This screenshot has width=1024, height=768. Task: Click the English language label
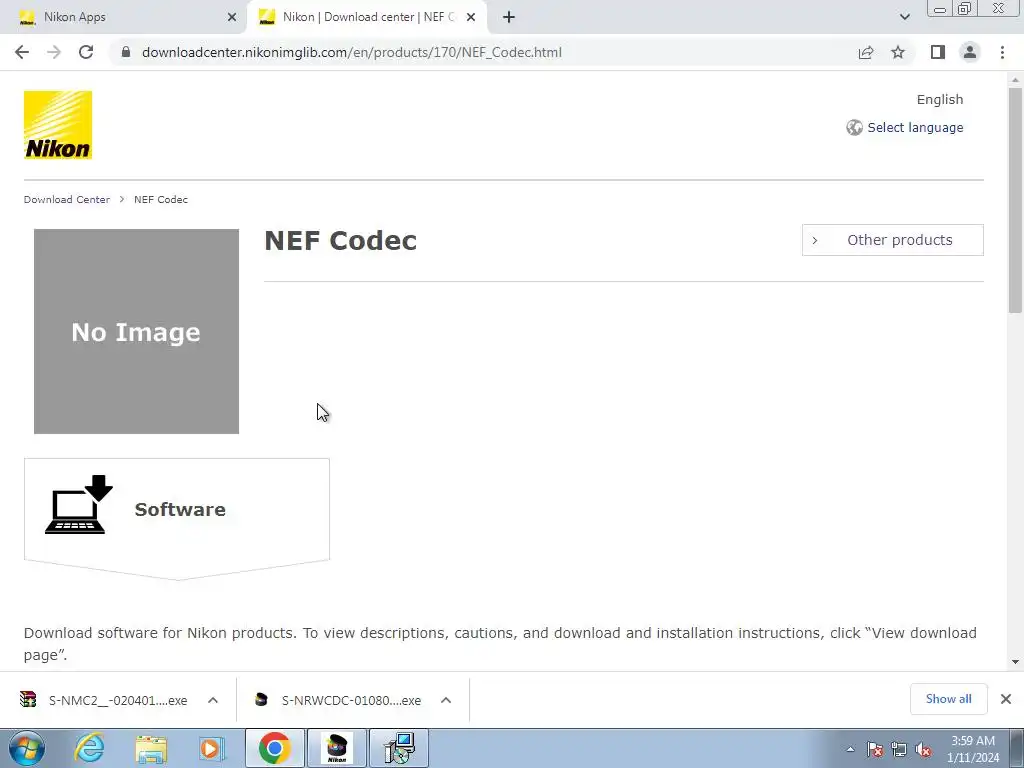940,99
